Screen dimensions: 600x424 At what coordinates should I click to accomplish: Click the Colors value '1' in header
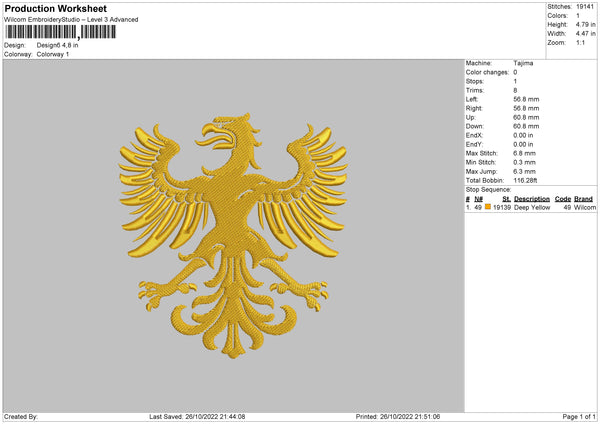(x=578, y=16)
